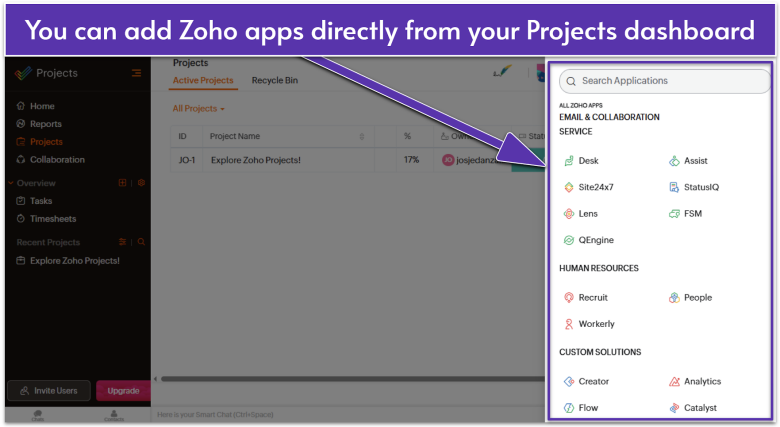The image size is (780, 427).
Task: Click the Upgrade button
Action: click(123, 391)
